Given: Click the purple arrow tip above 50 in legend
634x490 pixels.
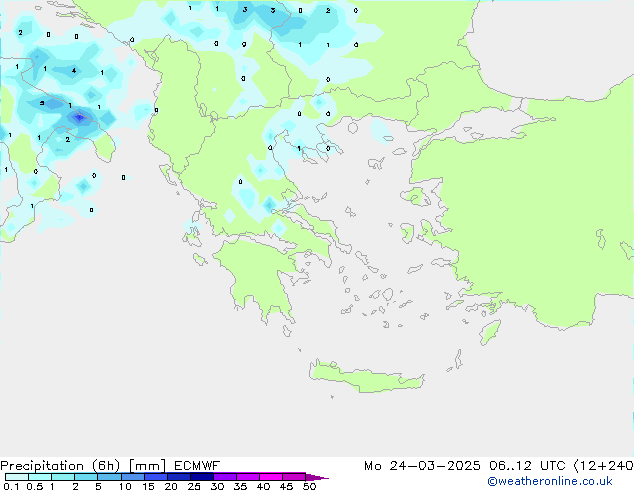Looking at the screenshot, I should (x=317, y=477).
